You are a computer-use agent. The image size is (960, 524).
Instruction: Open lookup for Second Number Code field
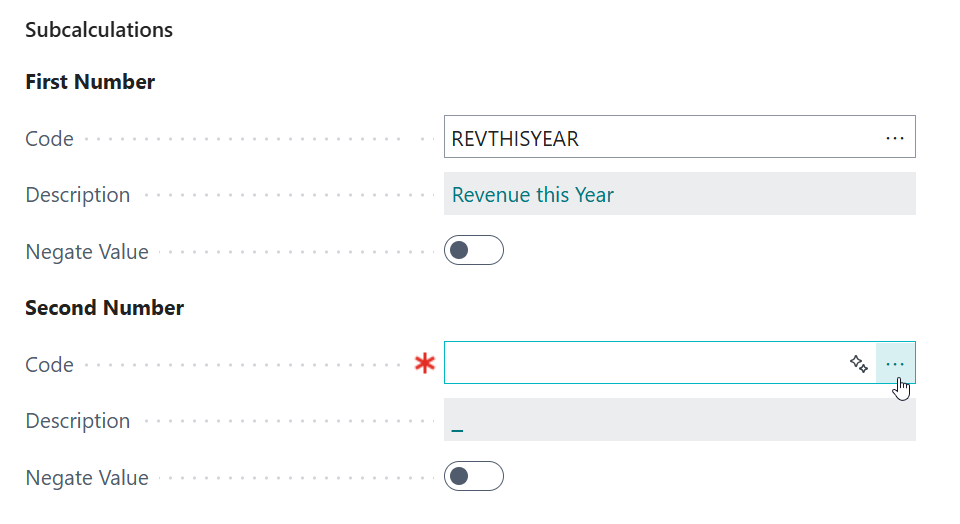coord(895,364)
